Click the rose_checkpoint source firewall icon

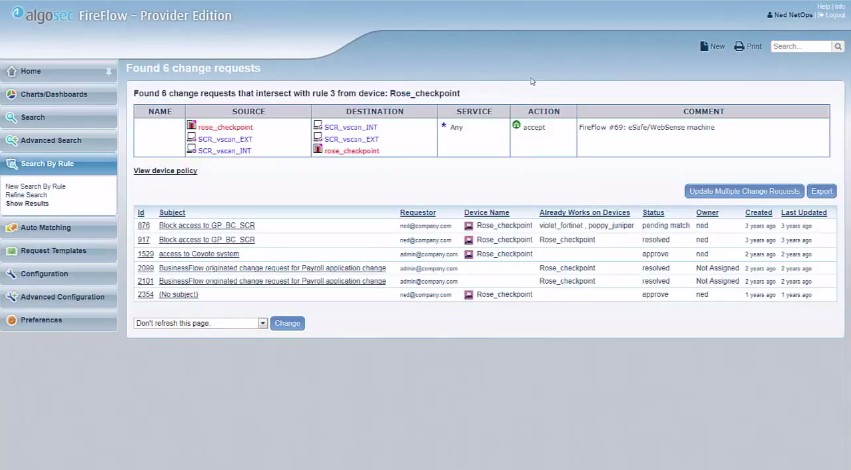pos(192,125)
